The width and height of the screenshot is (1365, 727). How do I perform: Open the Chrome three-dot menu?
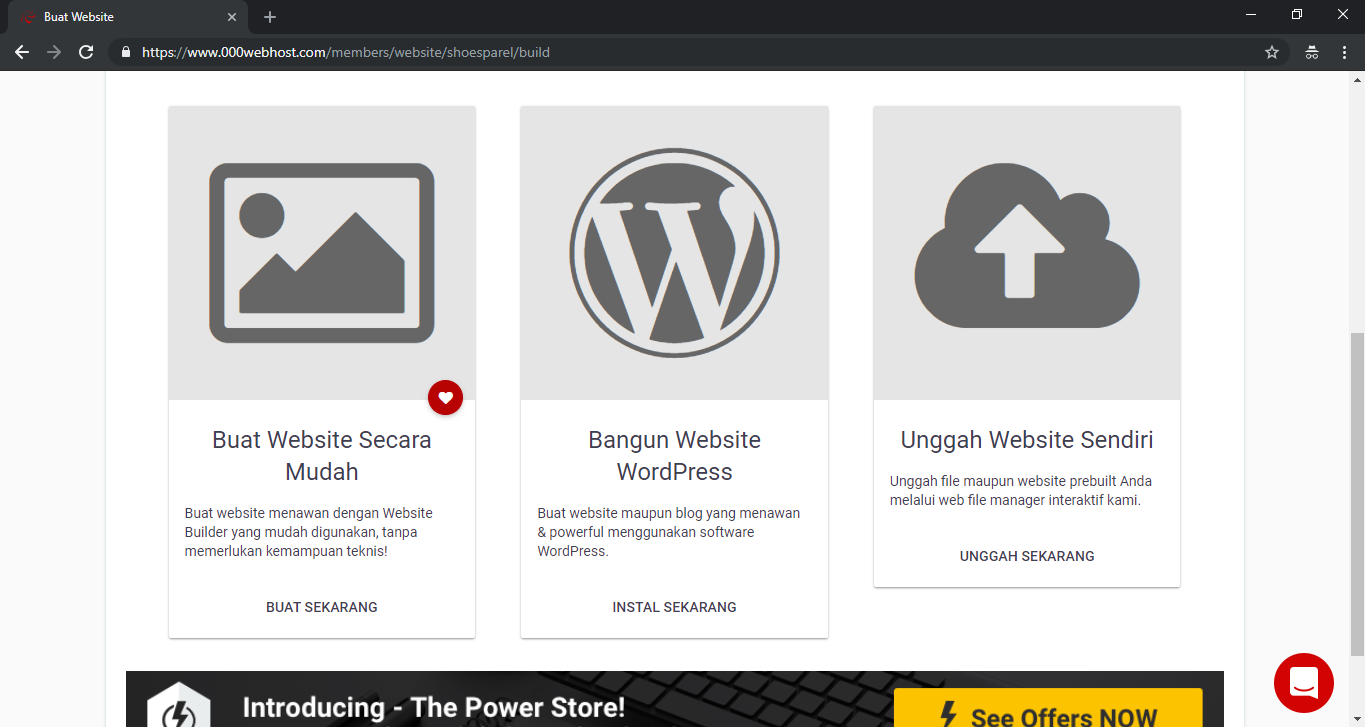click(1344, 52)
